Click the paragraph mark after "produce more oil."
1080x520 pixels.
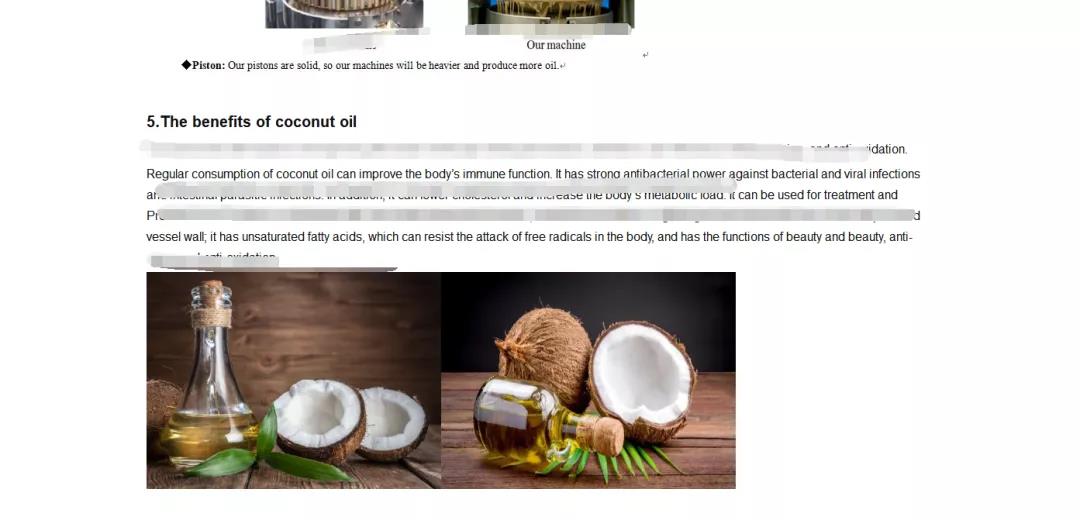pyautogui.click(x=563, y=67)
